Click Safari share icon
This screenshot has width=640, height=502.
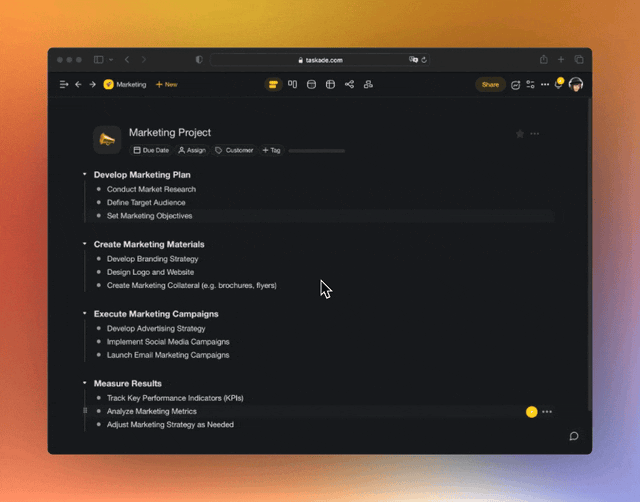click(x=544, y=60)
